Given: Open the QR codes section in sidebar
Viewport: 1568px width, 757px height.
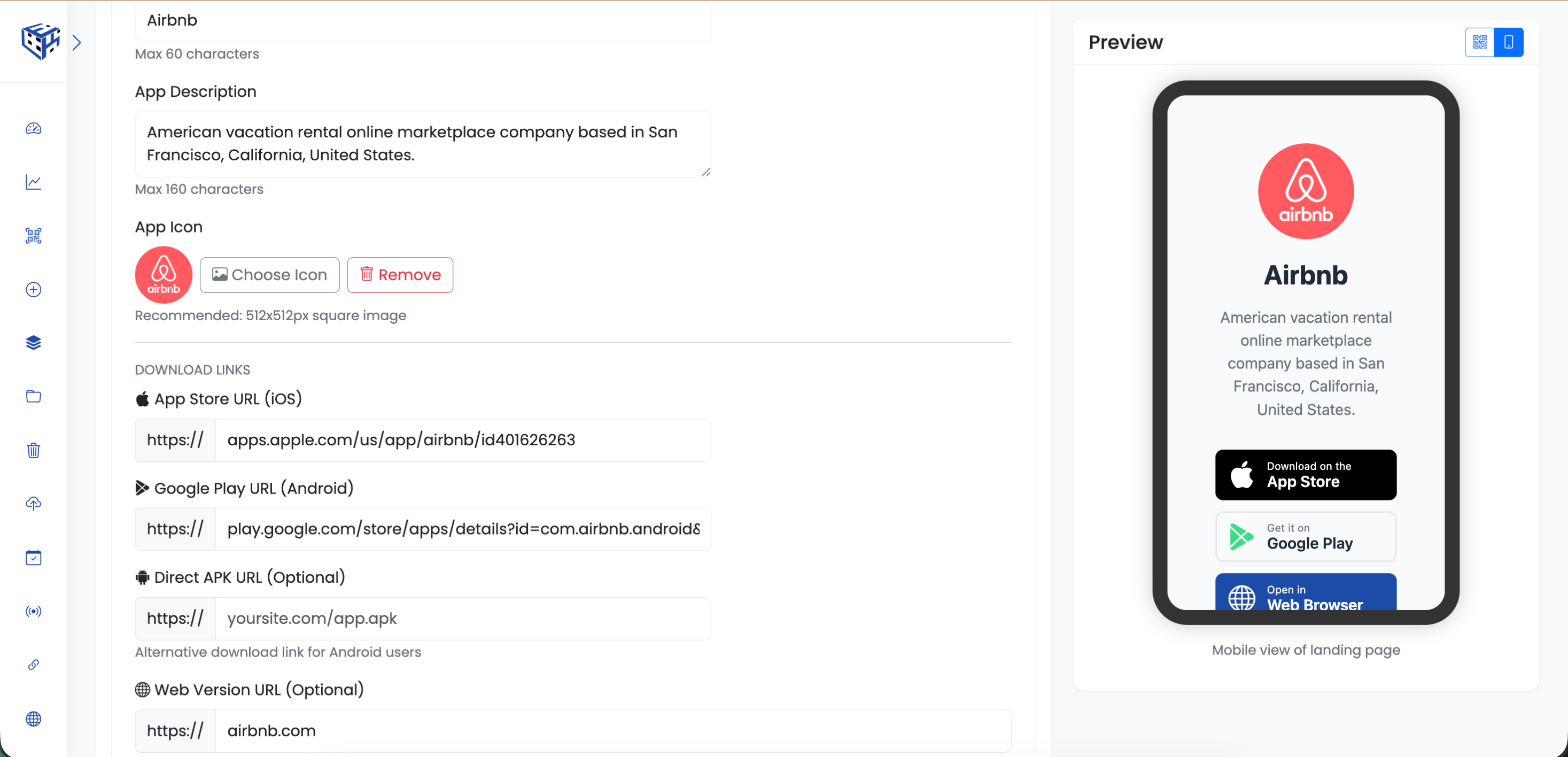Looking at the screenshot, I should pos(34,236).
